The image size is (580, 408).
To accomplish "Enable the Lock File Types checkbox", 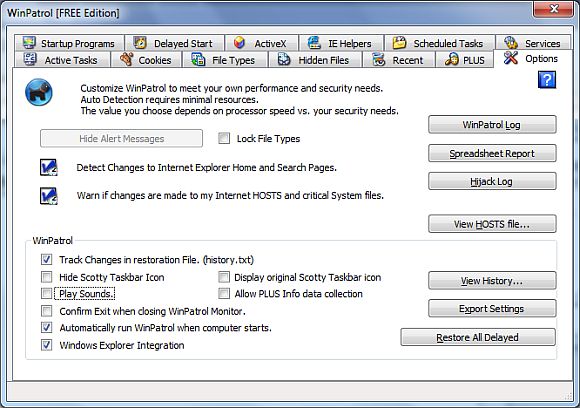I will [x=224, y=138].
